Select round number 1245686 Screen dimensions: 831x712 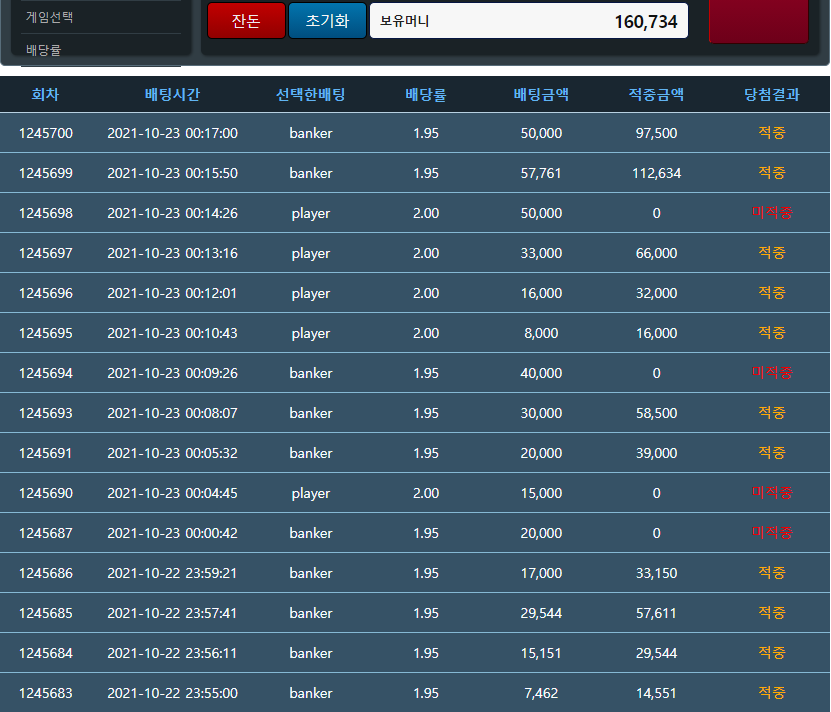(46, 574)
